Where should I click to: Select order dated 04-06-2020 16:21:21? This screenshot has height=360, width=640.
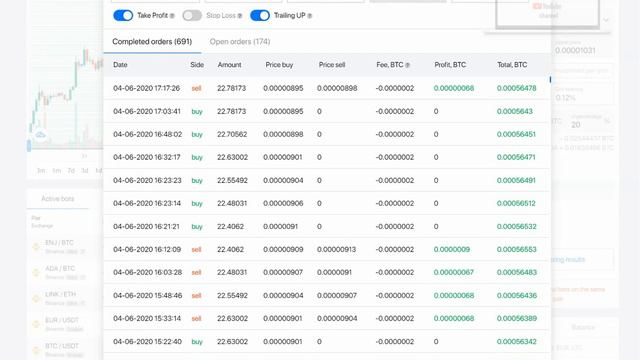pyautogui.click(x=327, y=227)
